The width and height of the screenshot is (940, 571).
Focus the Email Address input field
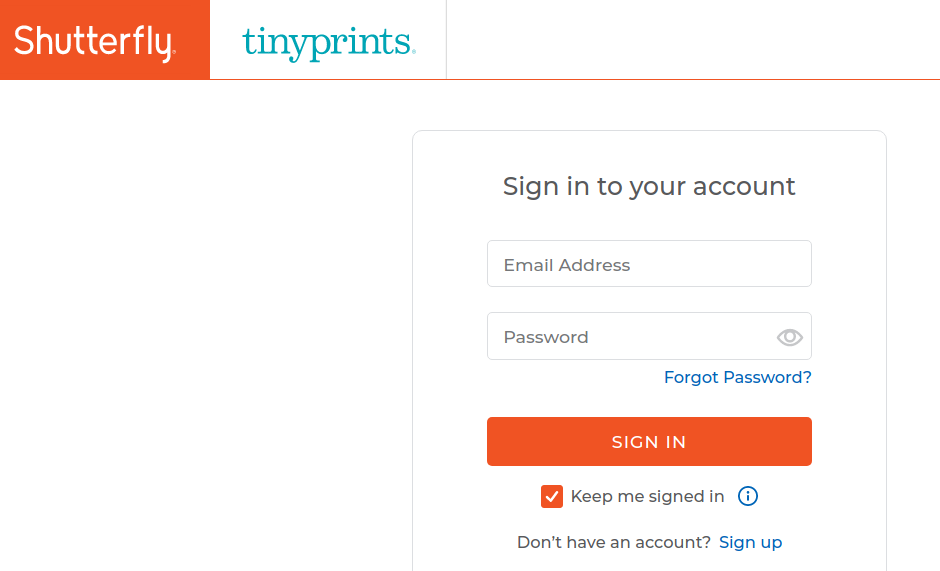coord(649,264)
